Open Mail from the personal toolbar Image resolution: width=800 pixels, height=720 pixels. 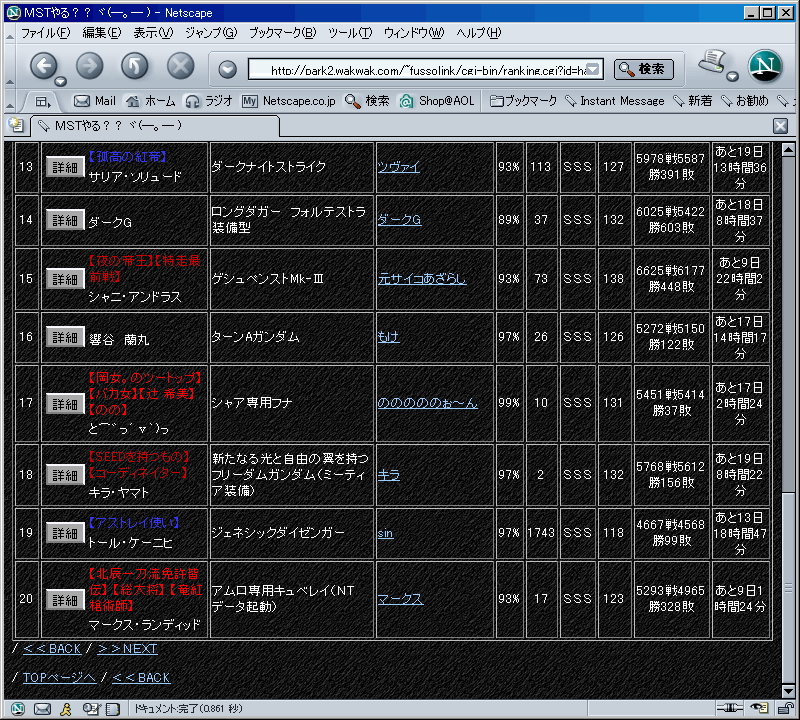click(x=95, y=101)
